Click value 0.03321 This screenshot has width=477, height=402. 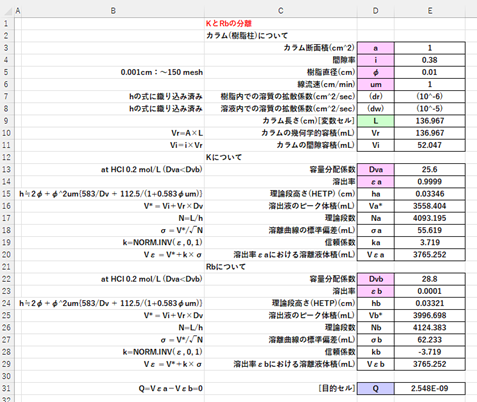pos(430,303)
